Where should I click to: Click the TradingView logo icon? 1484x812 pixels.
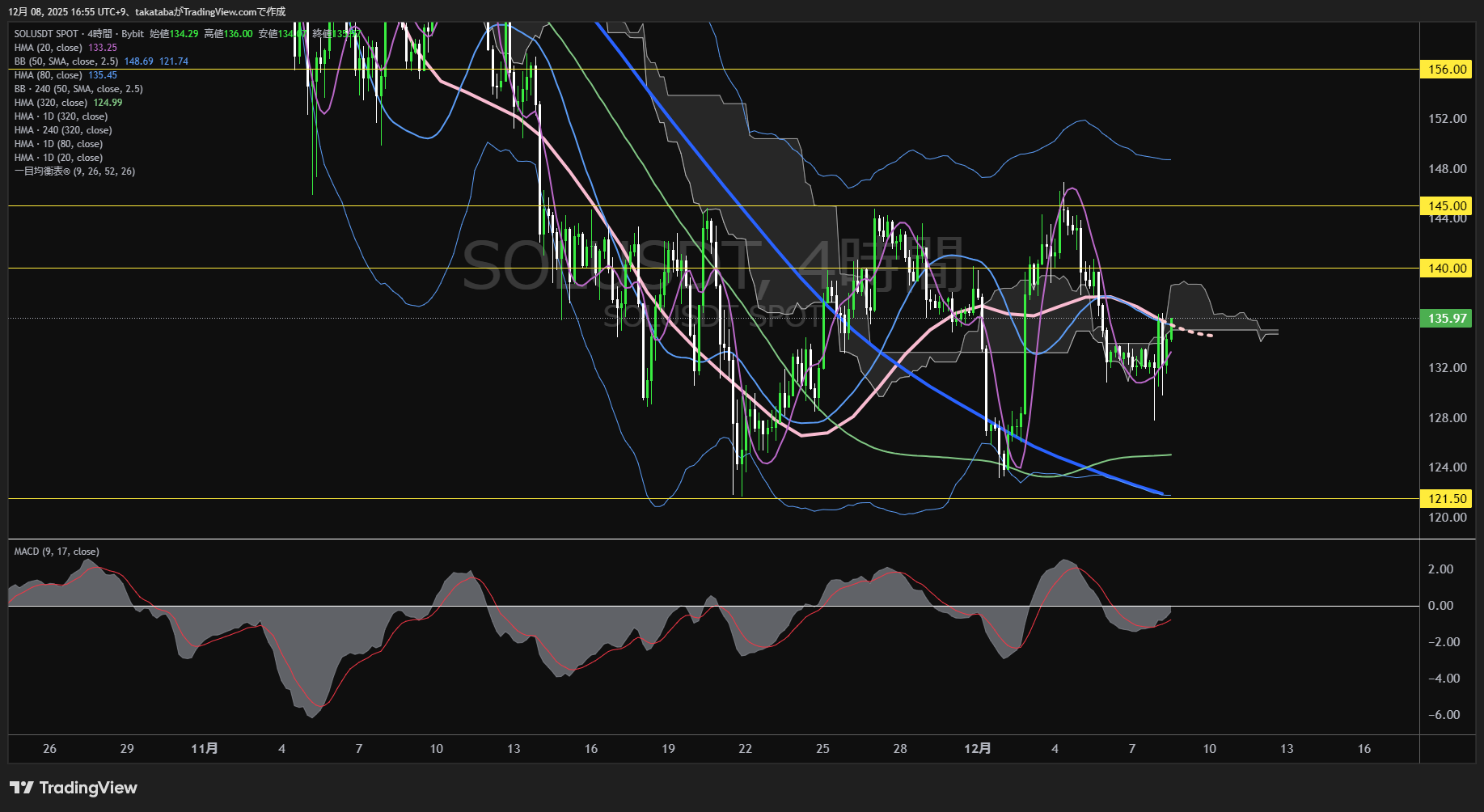22,788
